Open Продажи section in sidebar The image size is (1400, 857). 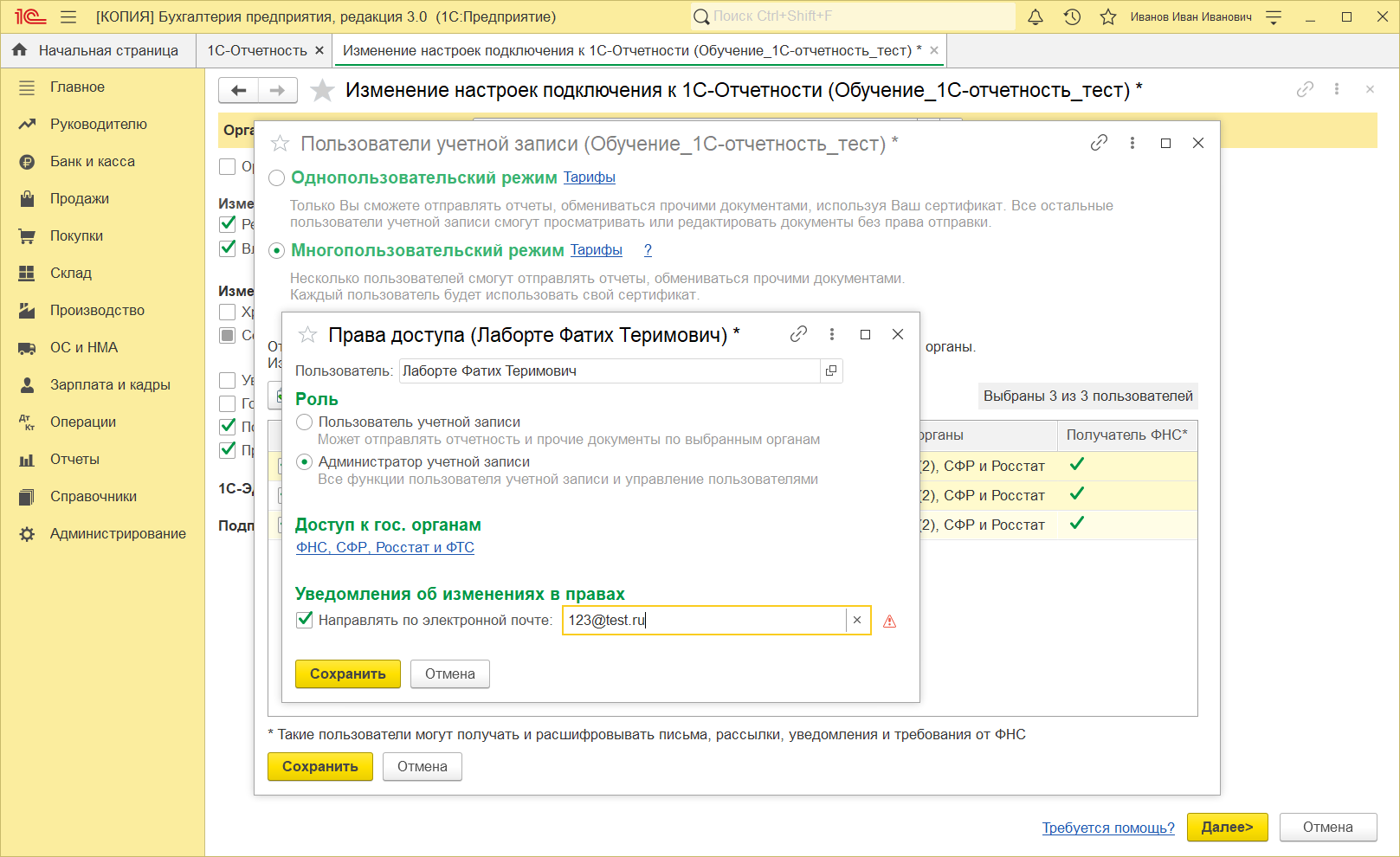tap(102, 199)
